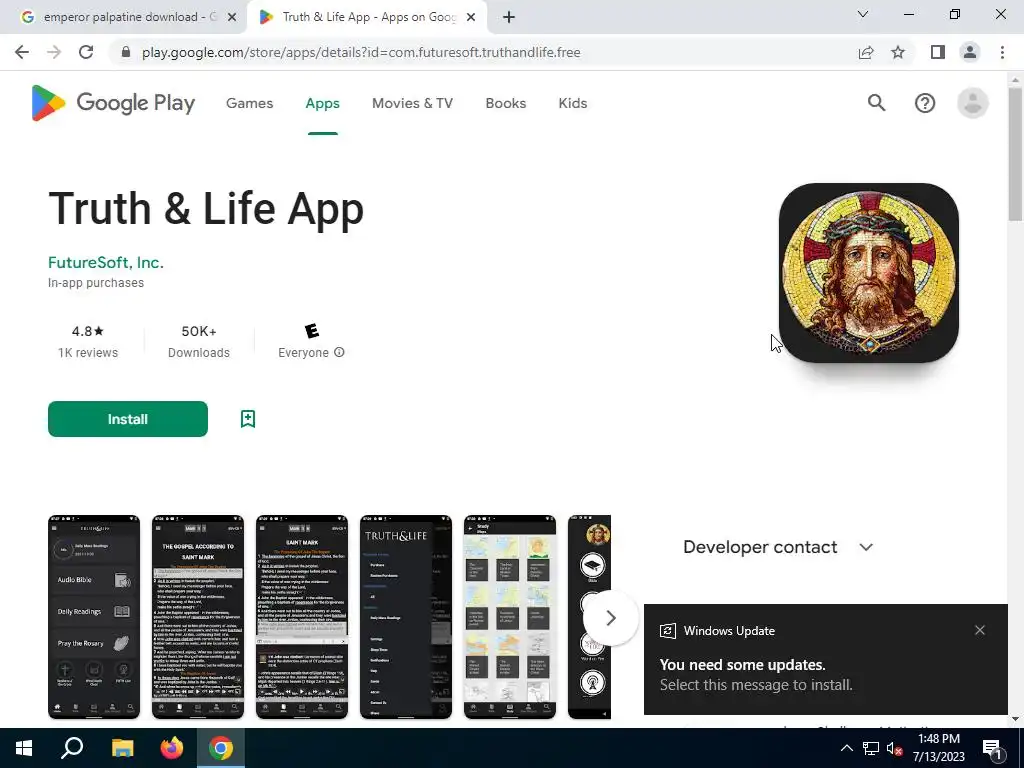Image resolution: width=1024 pixels, height=768 pixels.
Task: Toggle Chrome side panel
Action: tap(938, 52)
